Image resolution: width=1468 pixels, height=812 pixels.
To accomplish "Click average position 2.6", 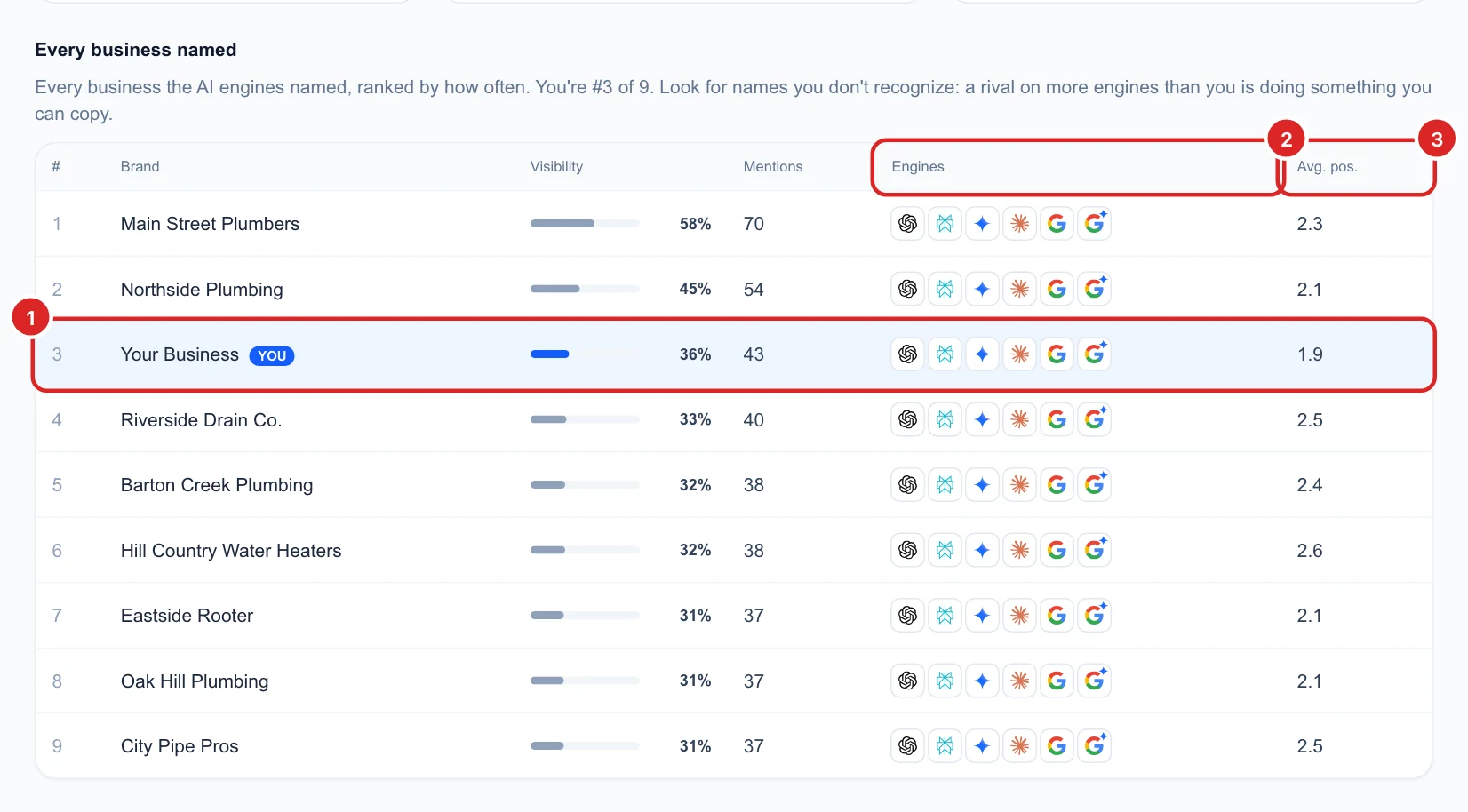I will pos(1310,551).
